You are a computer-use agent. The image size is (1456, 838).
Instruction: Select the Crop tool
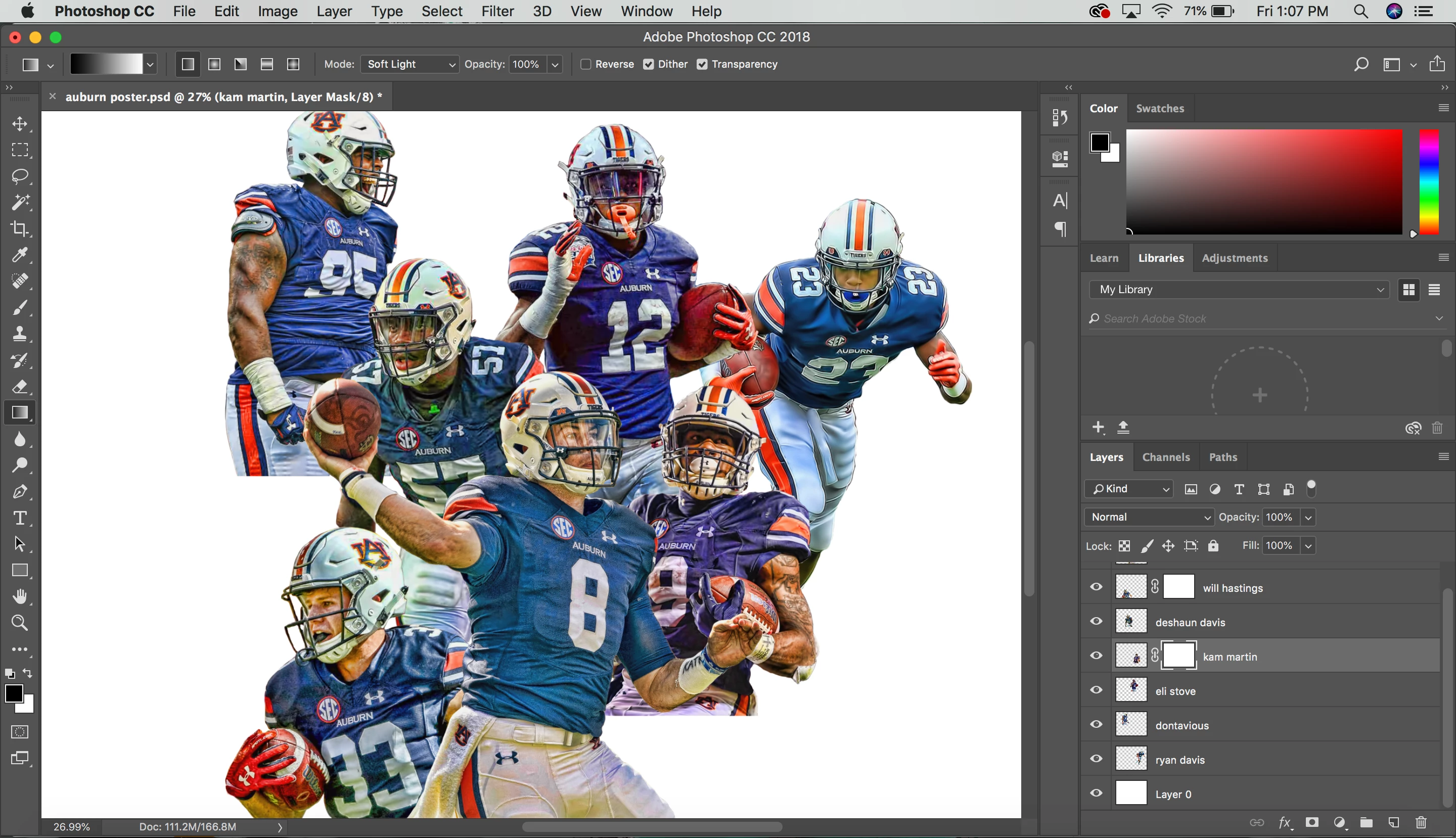pyautogui.click(x=20, y=229)
